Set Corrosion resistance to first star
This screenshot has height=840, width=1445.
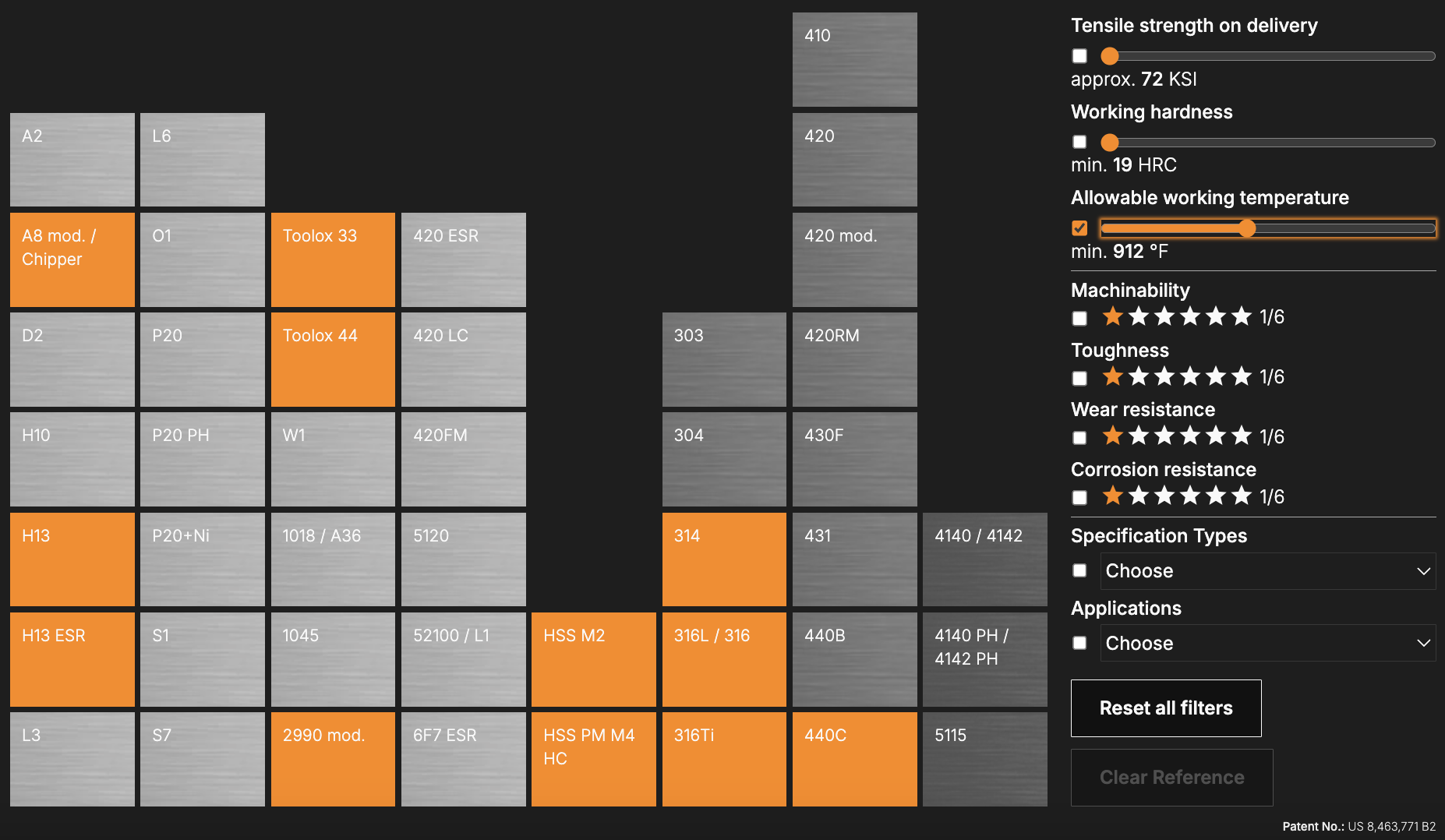pyautogui.click(x=1113, y=496)
